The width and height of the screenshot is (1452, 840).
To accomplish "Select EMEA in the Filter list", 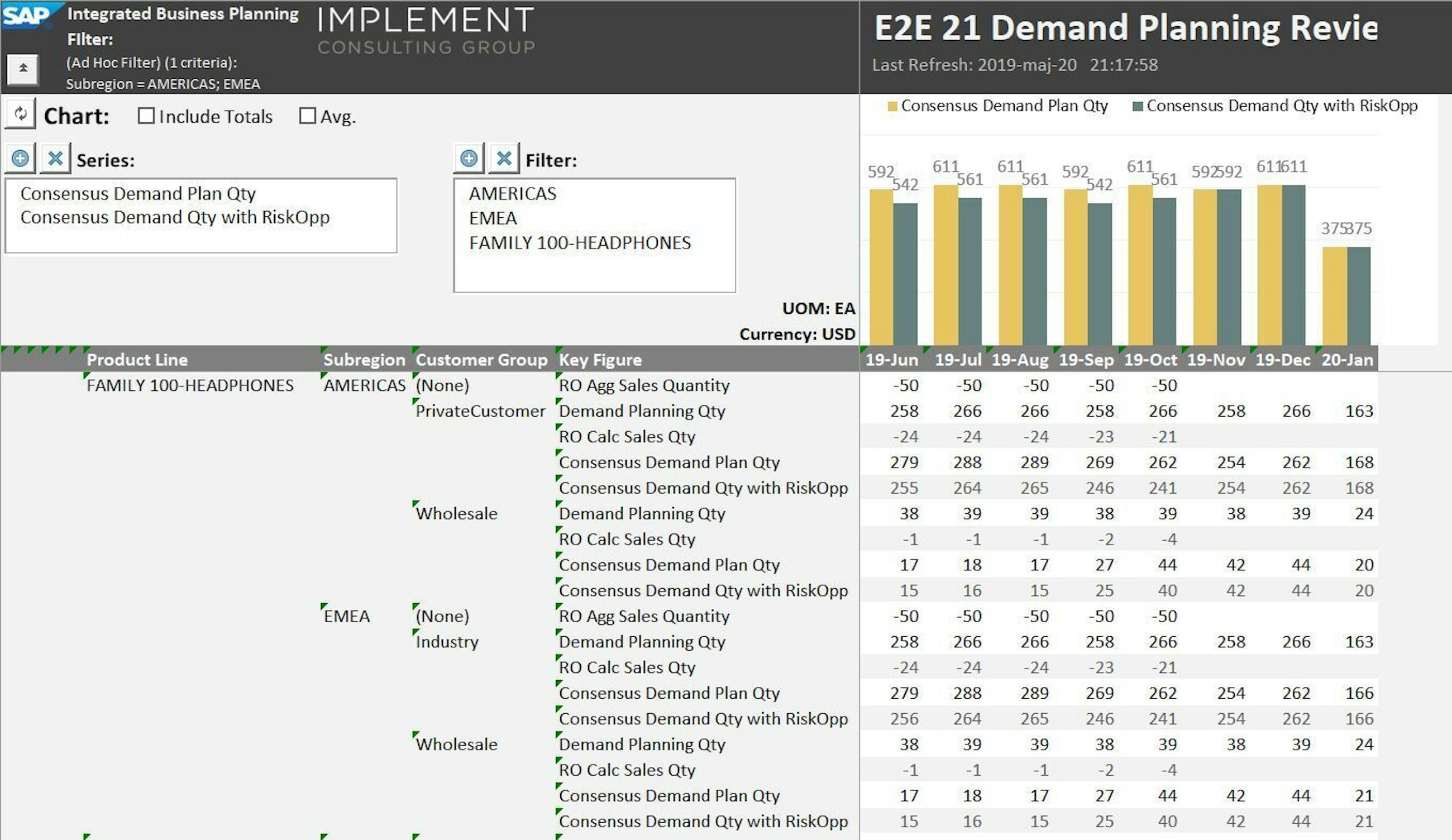I will 493,218.
